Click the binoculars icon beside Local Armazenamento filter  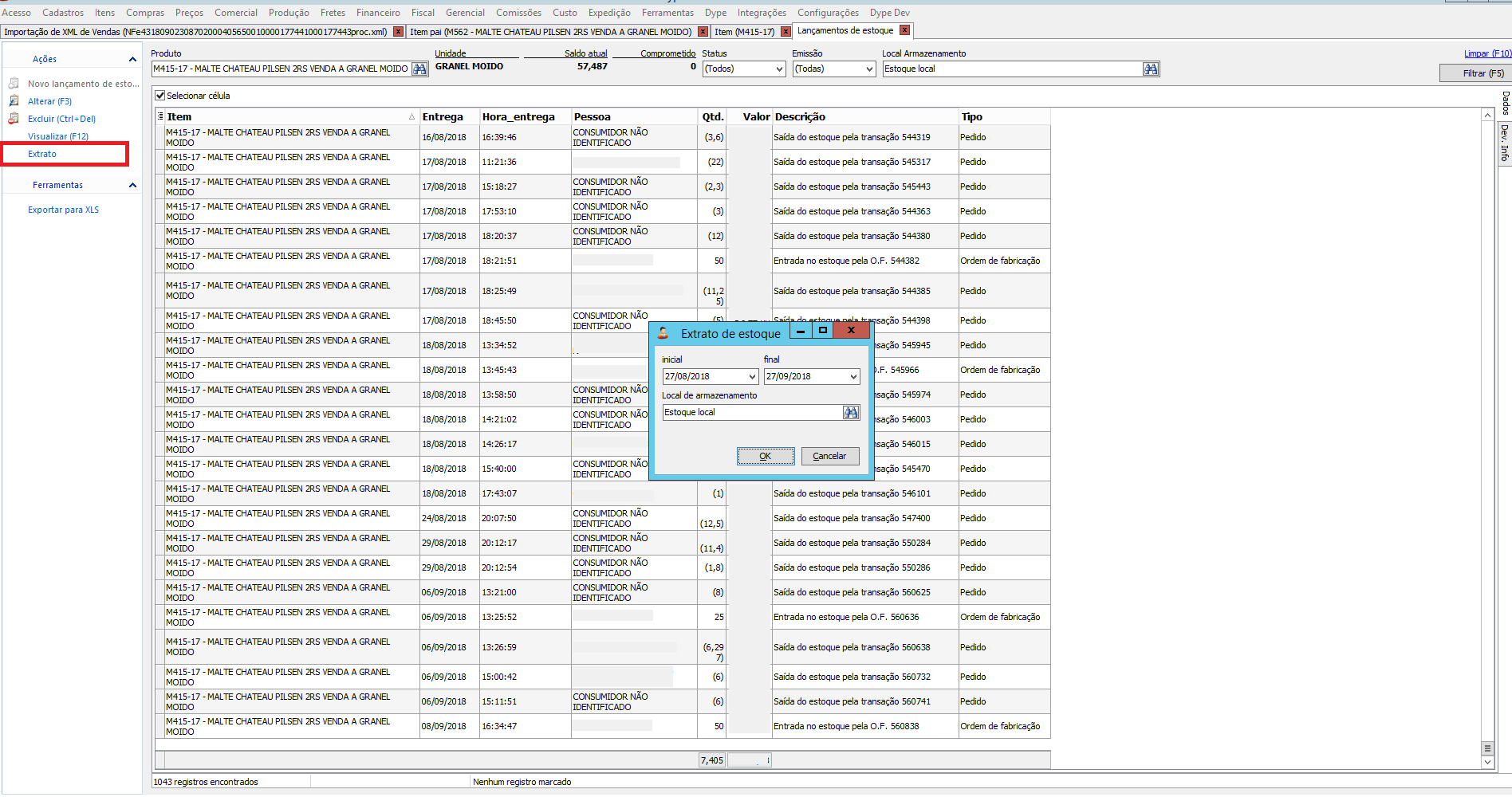(x=1151, y=69)
